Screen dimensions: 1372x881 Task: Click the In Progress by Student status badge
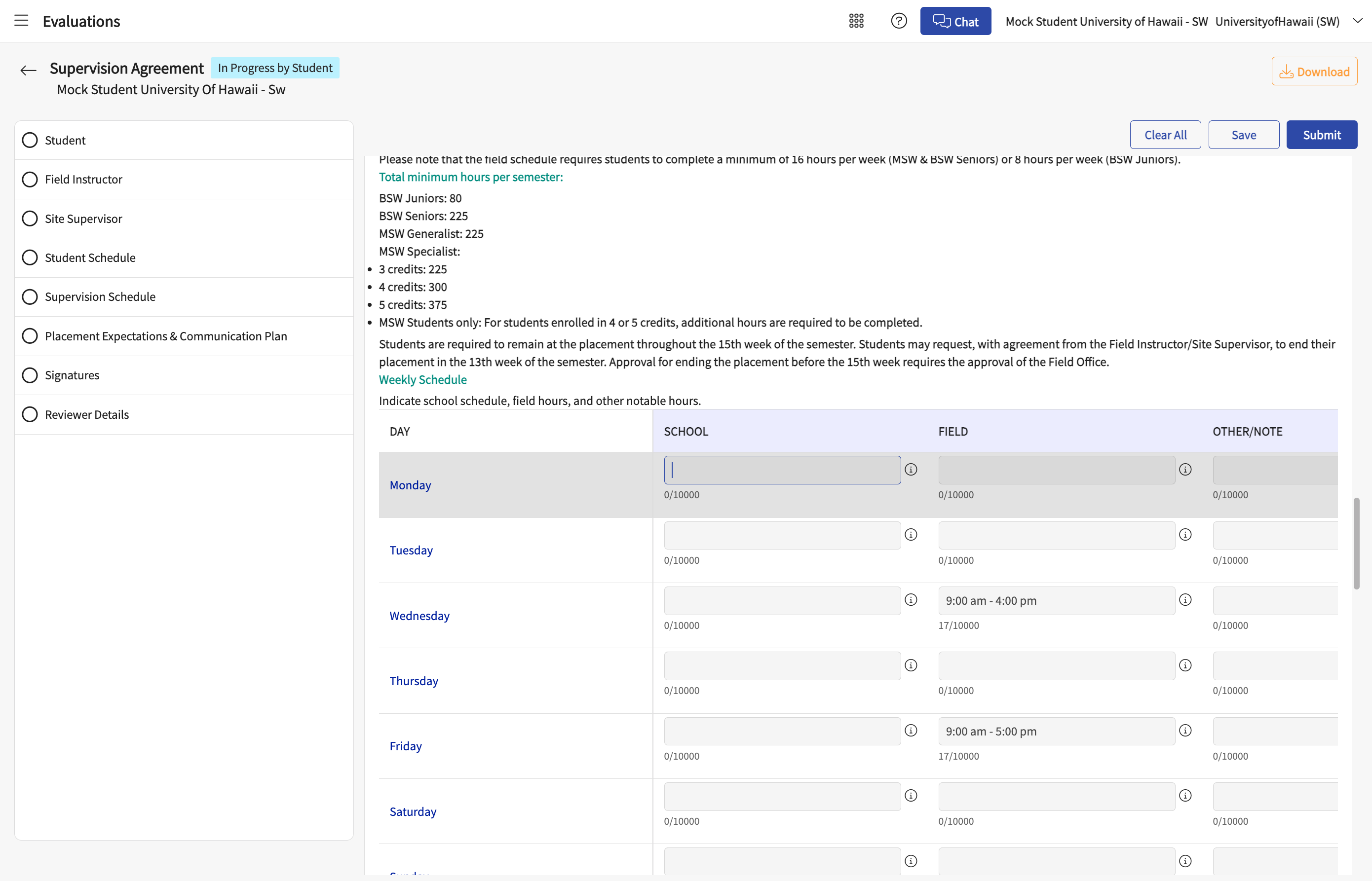tap(275, 68)
